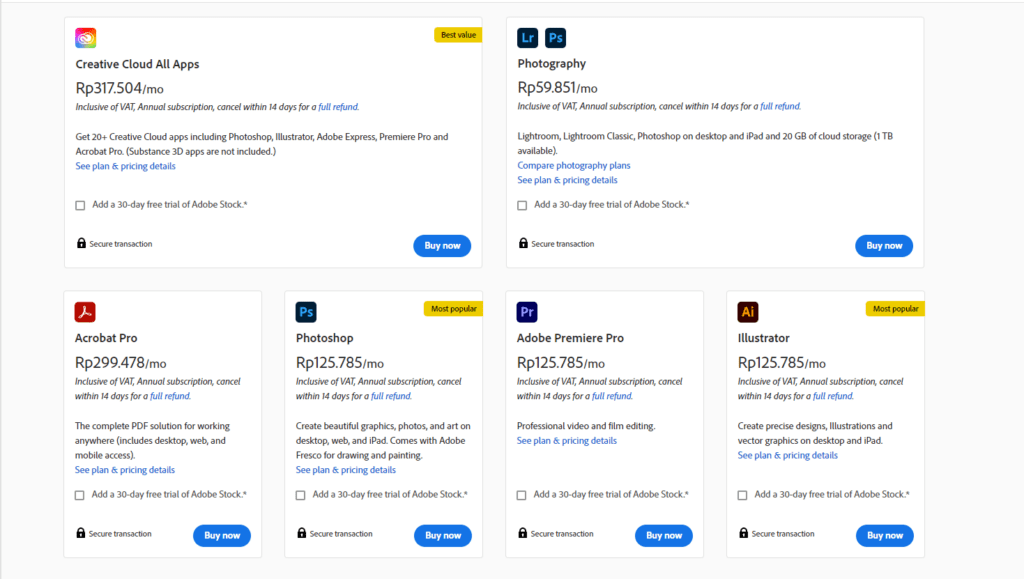Open full refund link in Premiere Pro card
The width and height of the screenshot is (1024, 579).
click(x=612, y=396)
